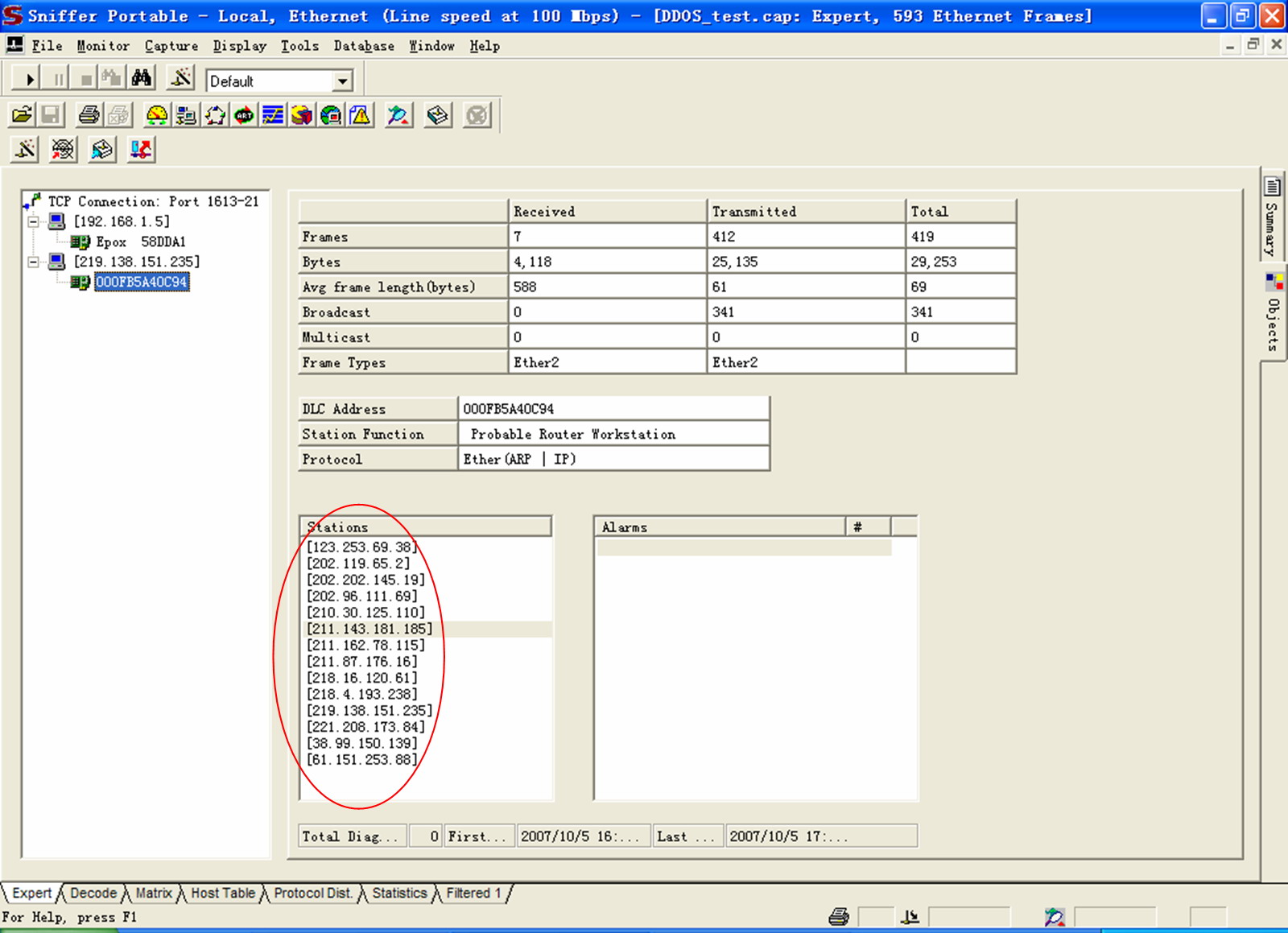This screenshot has height=933, width=1288.
Task: Open the Matrix toolbar icon
Action: pyautogui.click(x=215, y=116)
